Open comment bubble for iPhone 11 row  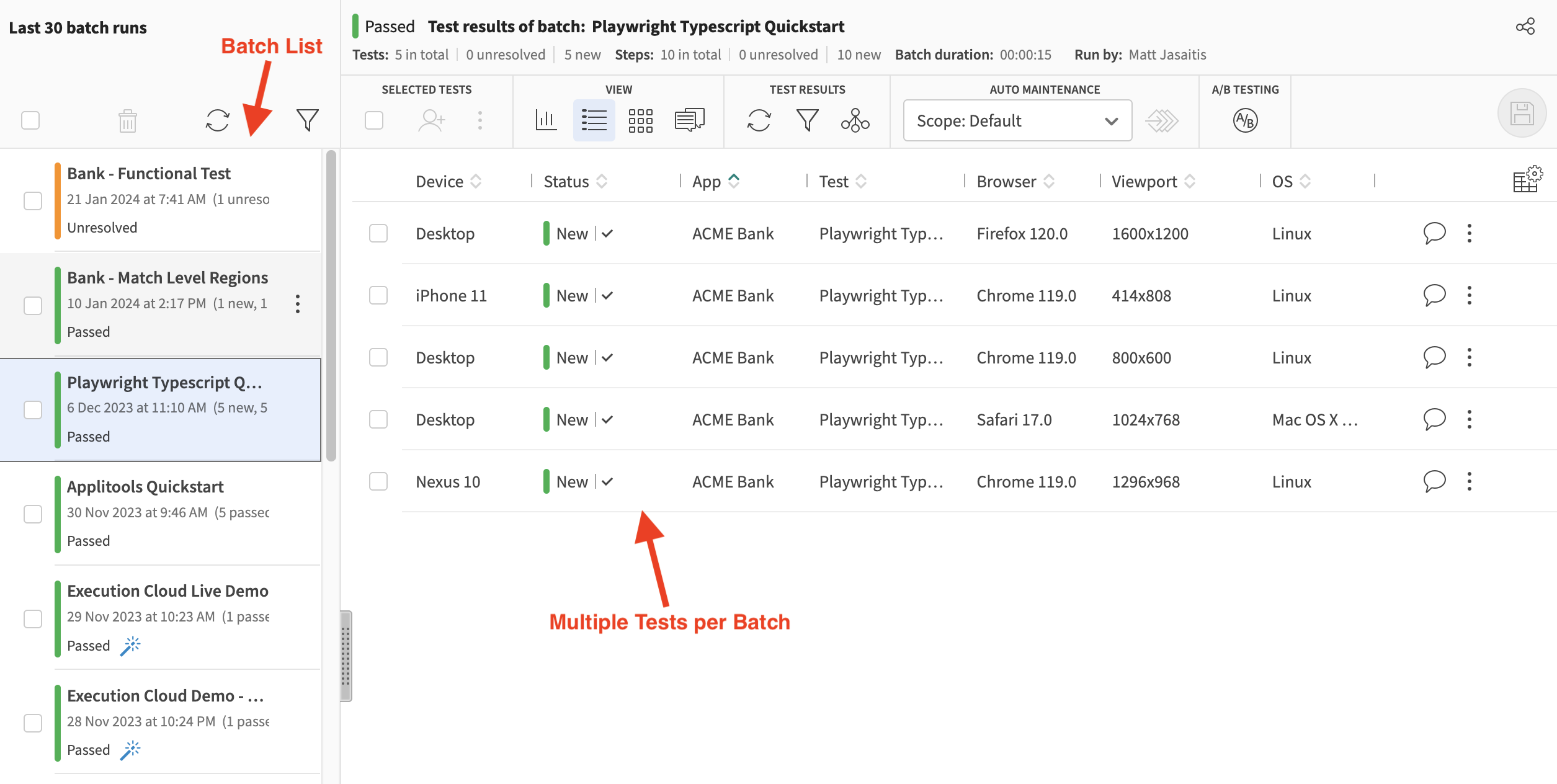1434,295
